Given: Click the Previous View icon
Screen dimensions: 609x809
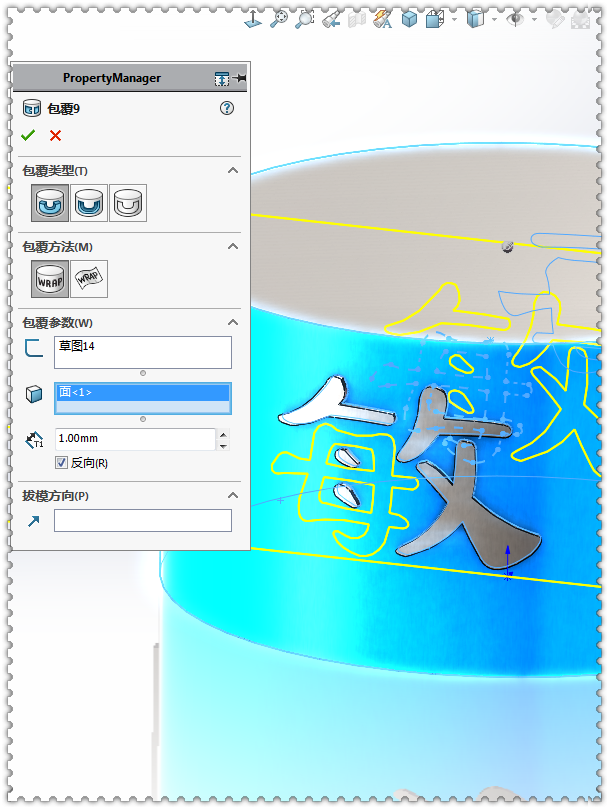Looking at the screenshot, I should point(331,19).
